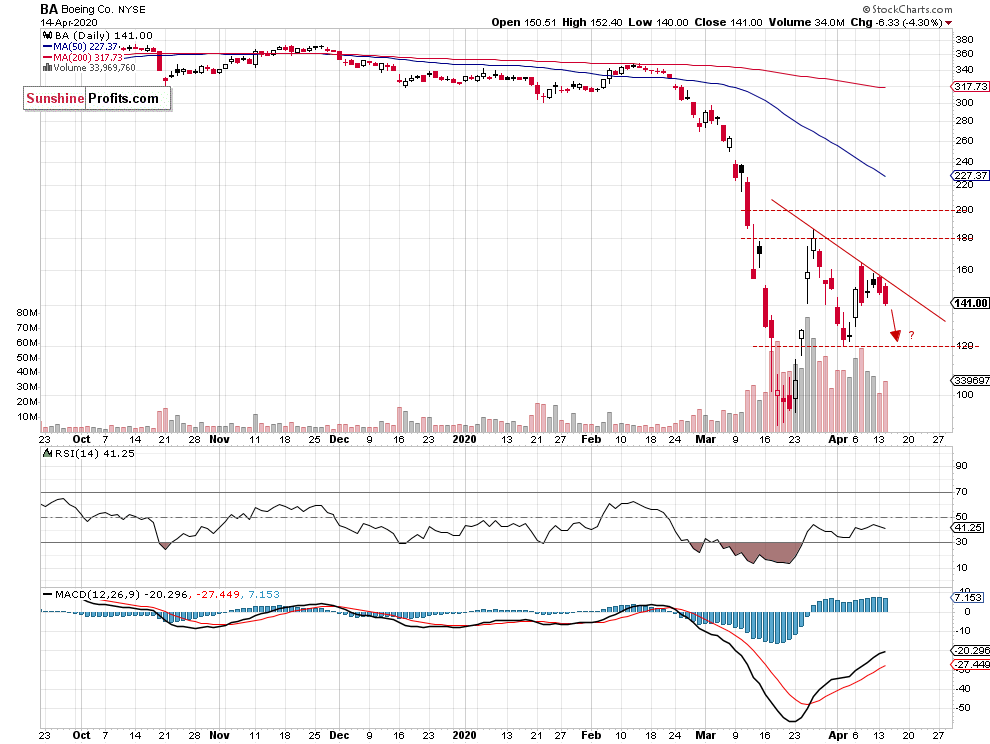Click the 227.37 price tag on right axis
This screenshot has height=744, width=990.
coord(970,176)
